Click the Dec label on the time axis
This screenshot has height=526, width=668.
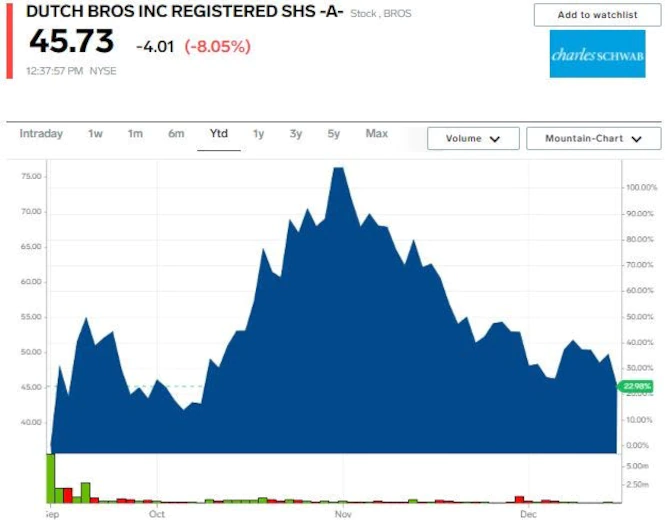click(528, 514)
